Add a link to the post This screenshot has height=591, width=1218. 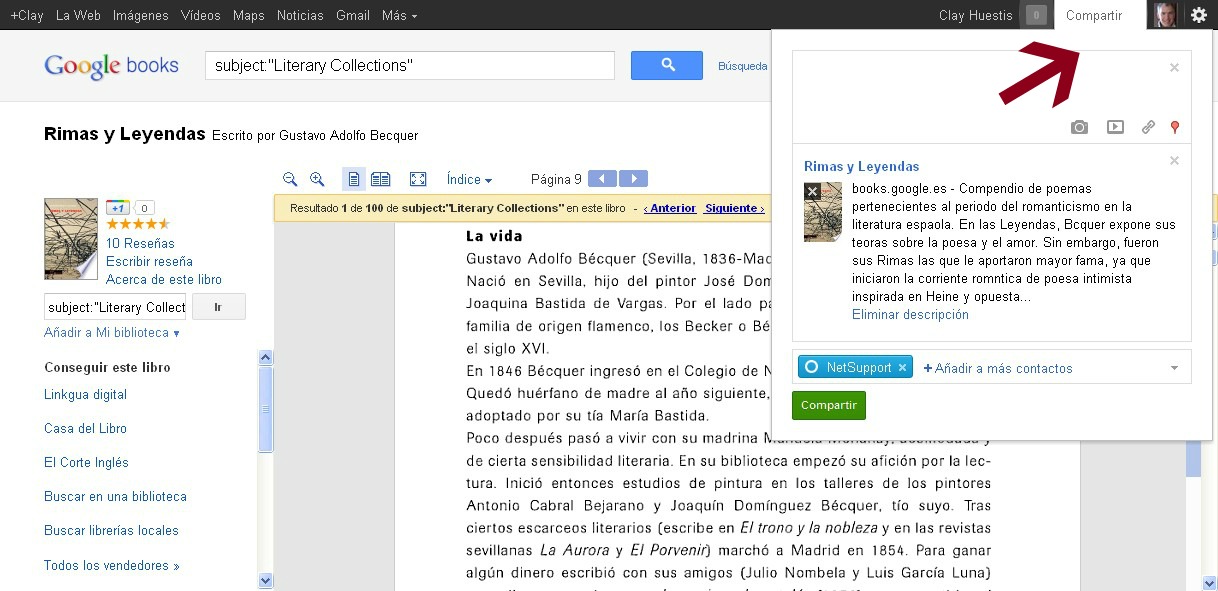point(1148,127)
